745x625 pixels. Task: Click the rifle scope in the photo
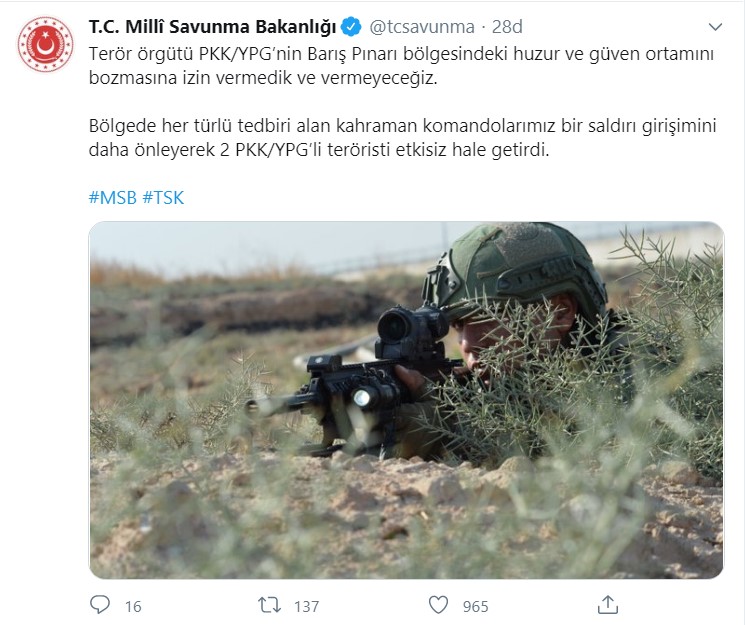[412, 330]
